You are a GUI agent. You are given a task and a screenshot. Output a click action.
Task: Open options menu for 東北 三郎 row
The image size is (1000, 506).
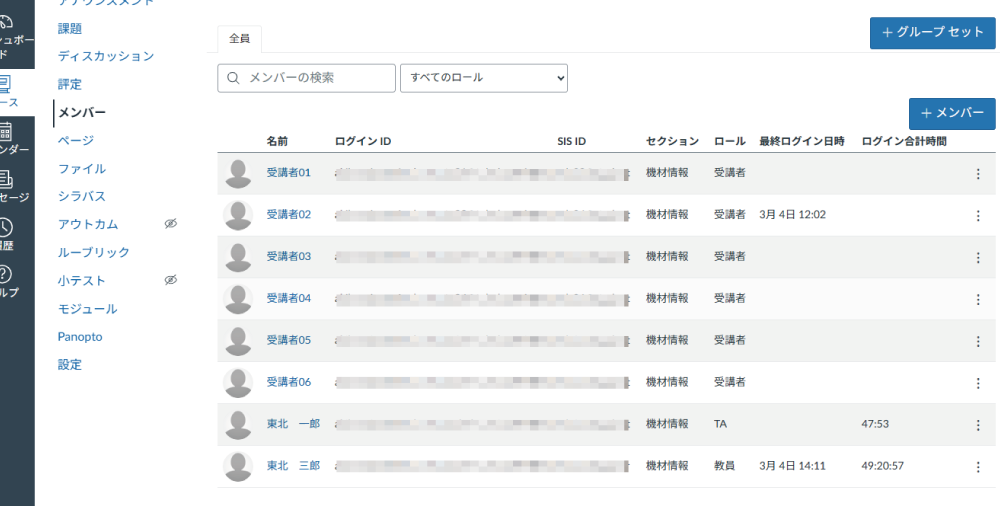coord(978,467)
